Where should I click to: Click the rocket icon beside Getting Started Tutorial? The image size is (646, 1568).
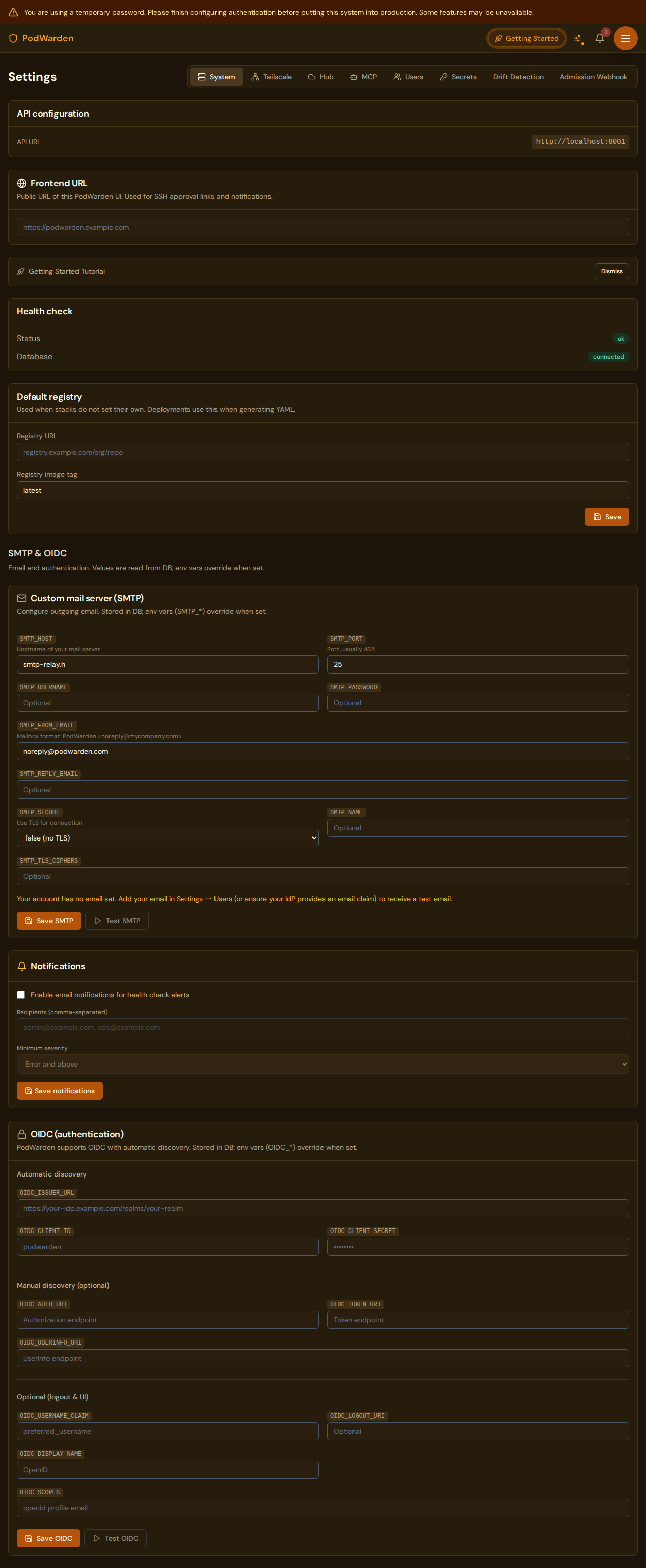coord(21,271)
